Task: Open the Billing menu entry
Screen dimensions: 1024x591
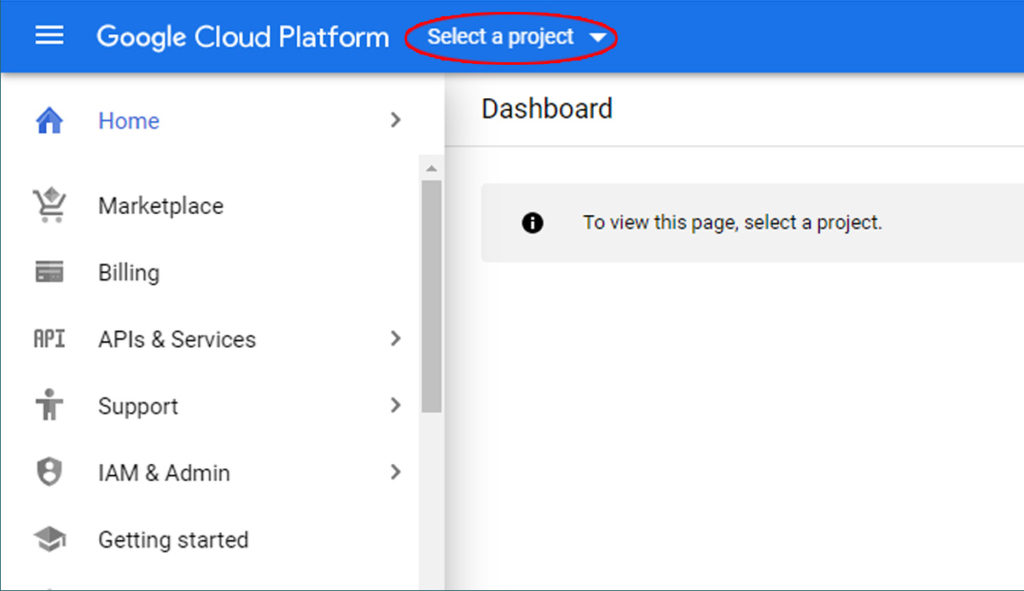Action: (x=128, y=272)
